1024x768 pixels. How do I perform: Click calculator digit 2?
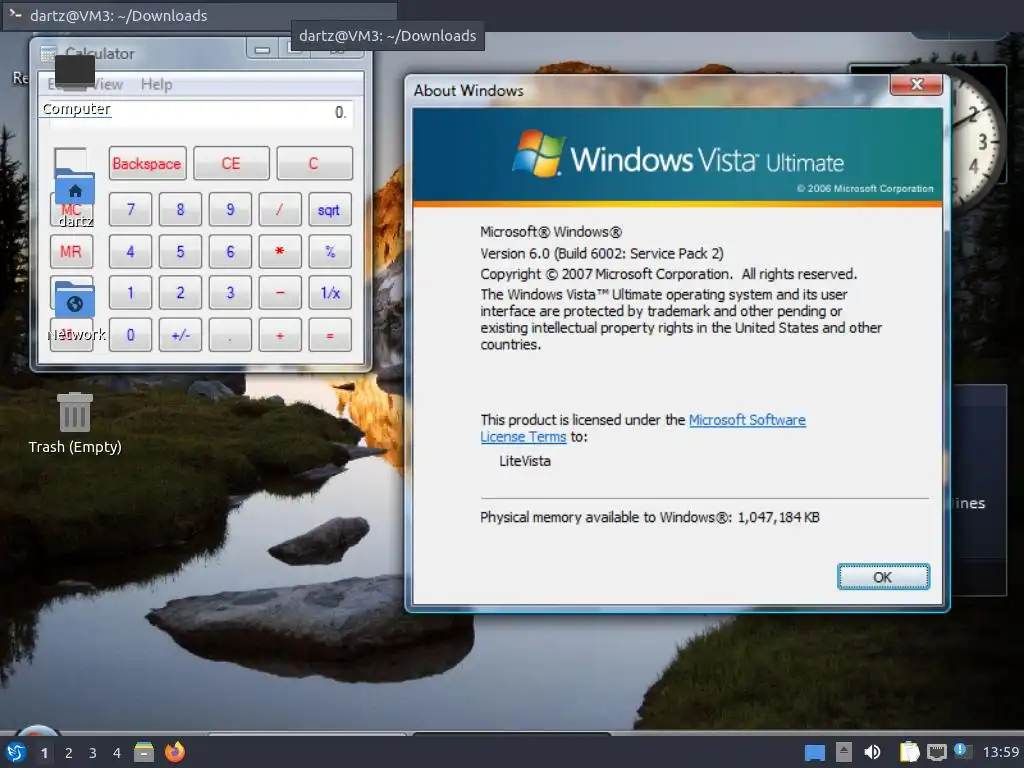pos(180,293)
